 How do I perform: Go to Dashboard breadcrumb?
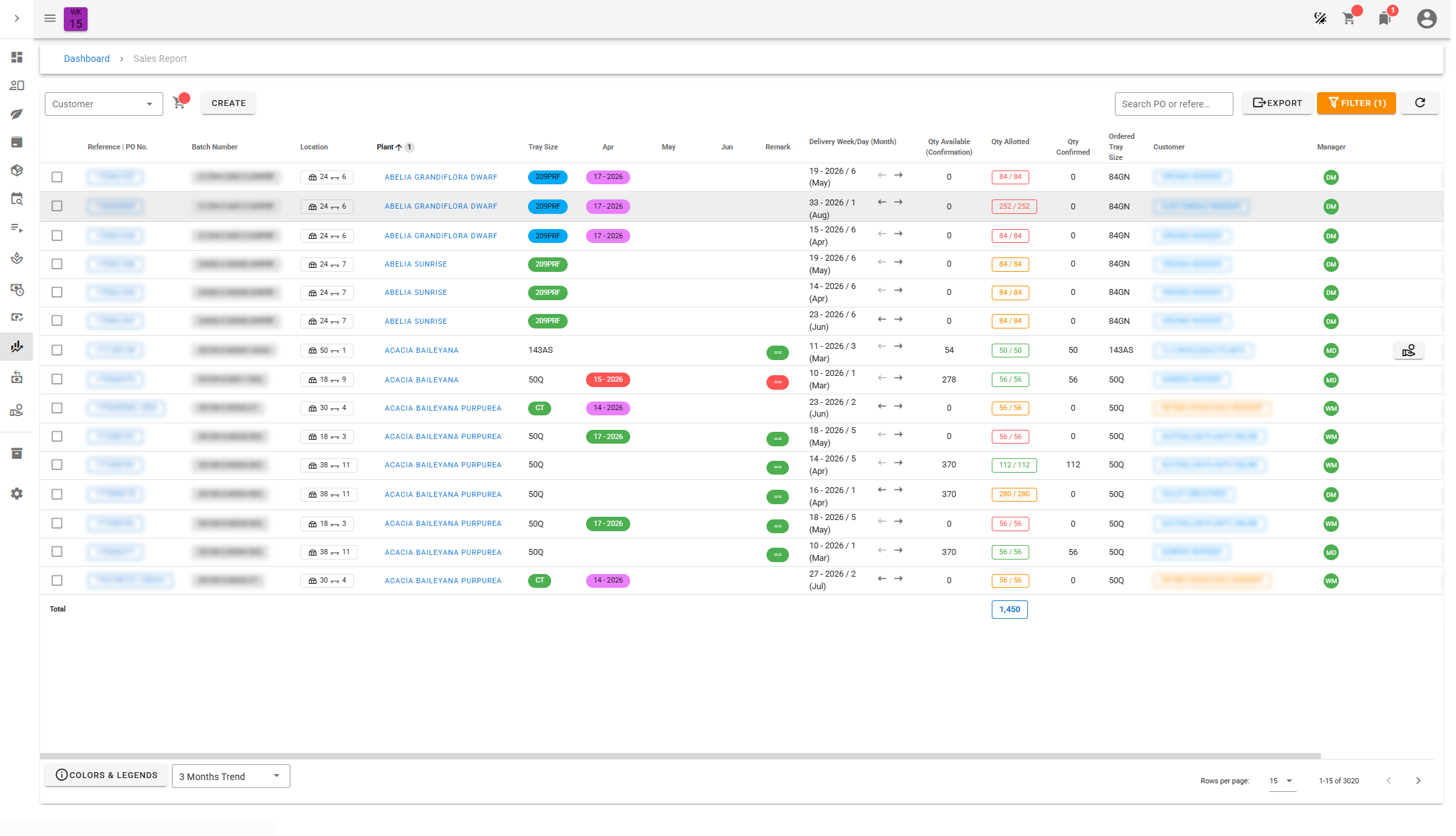click(87, 59)
